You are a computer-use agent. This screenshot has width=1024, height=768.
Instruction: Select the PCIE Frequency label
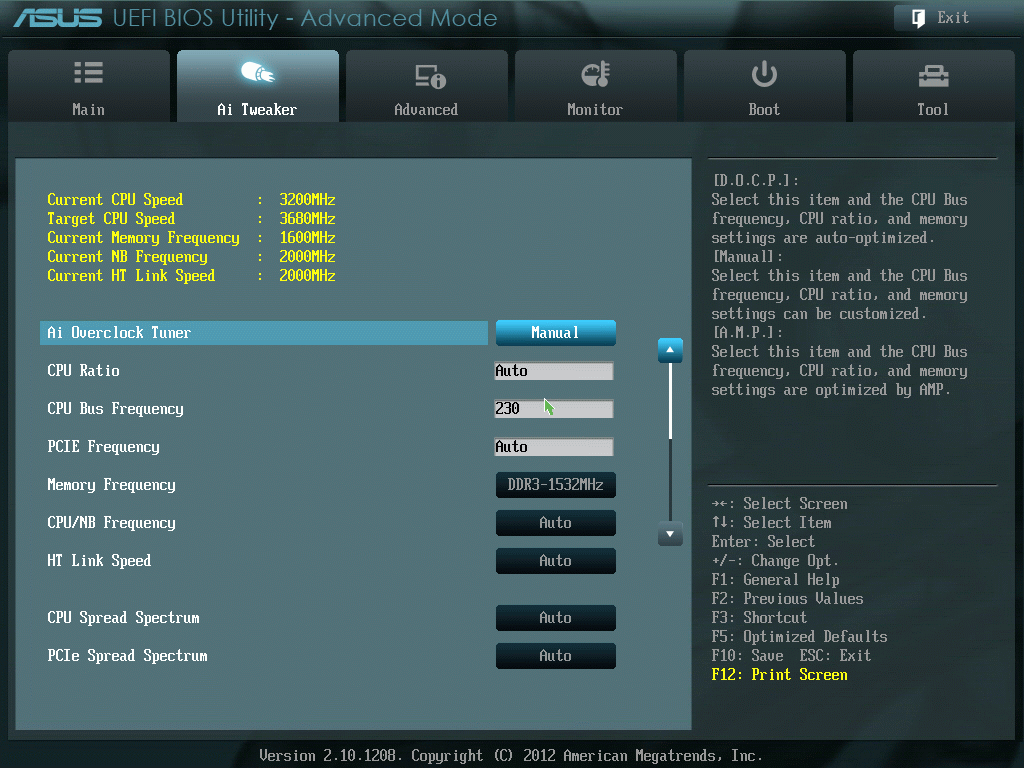tap(103, 447)
